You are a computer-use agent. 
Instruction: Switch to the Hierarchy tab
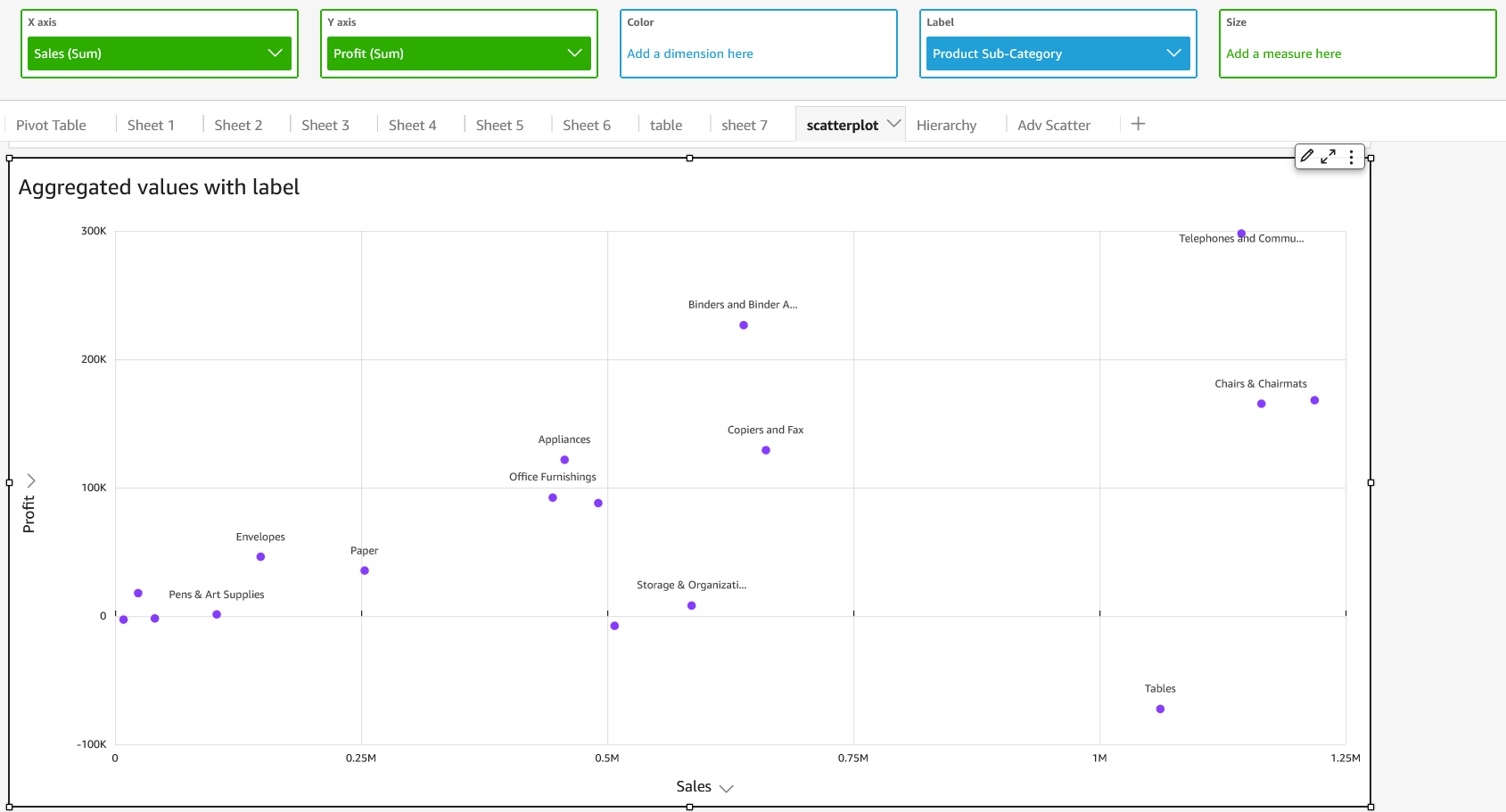[946, 126]
